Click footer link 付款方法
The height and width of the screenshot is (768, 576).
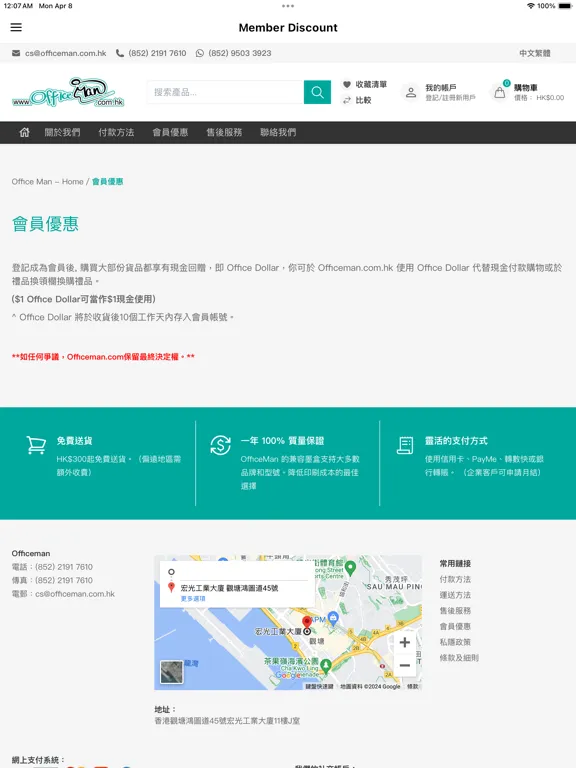(x=455, y=579)
